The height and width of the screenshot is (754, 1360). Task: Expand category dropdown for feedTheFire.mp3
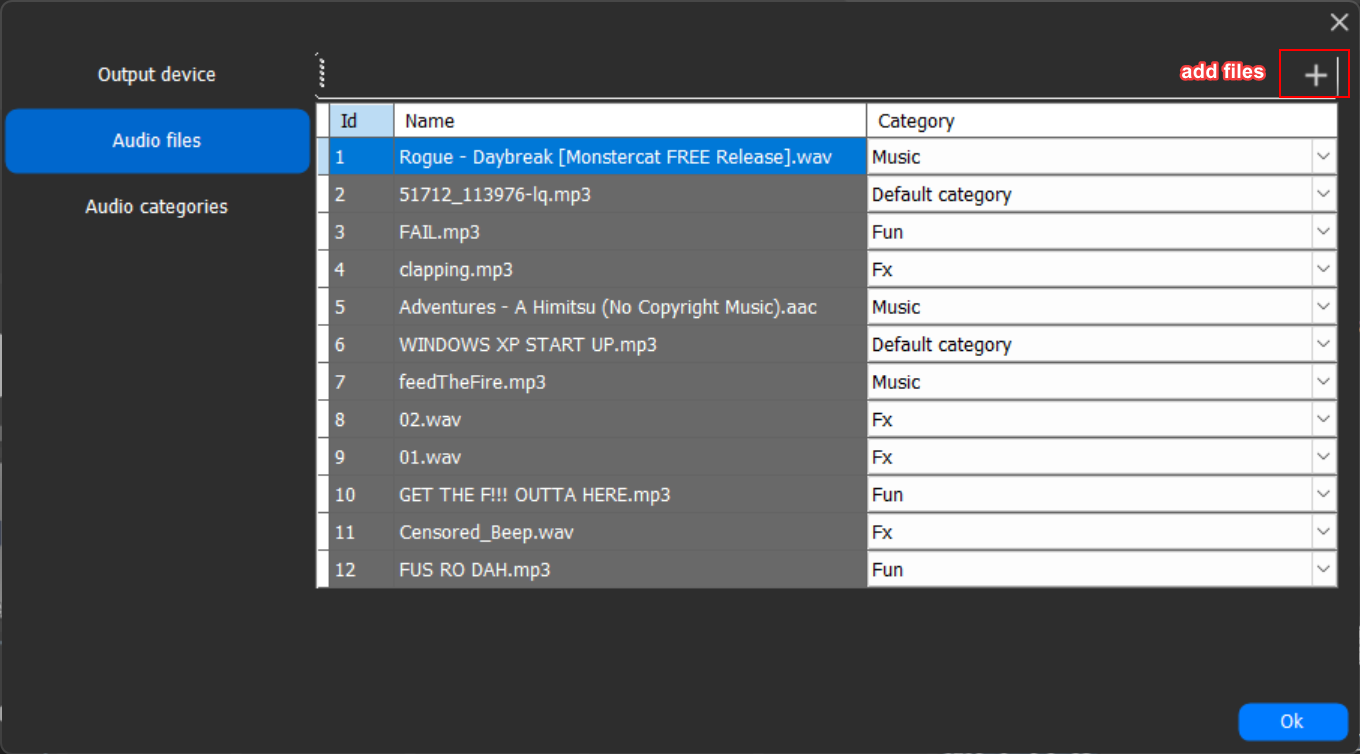pyautogui.click(x=1324, y=382)
